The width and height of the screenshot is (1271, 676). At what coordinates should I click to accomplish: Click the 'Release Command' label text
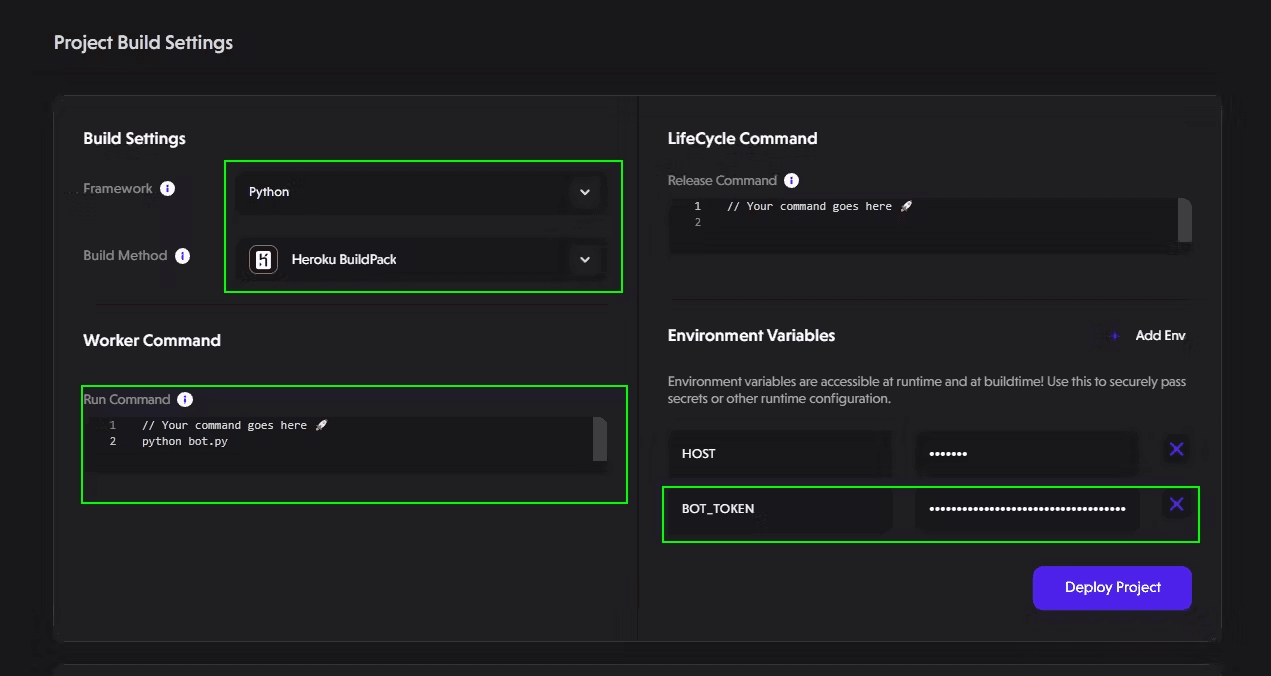tap(722, 181)
